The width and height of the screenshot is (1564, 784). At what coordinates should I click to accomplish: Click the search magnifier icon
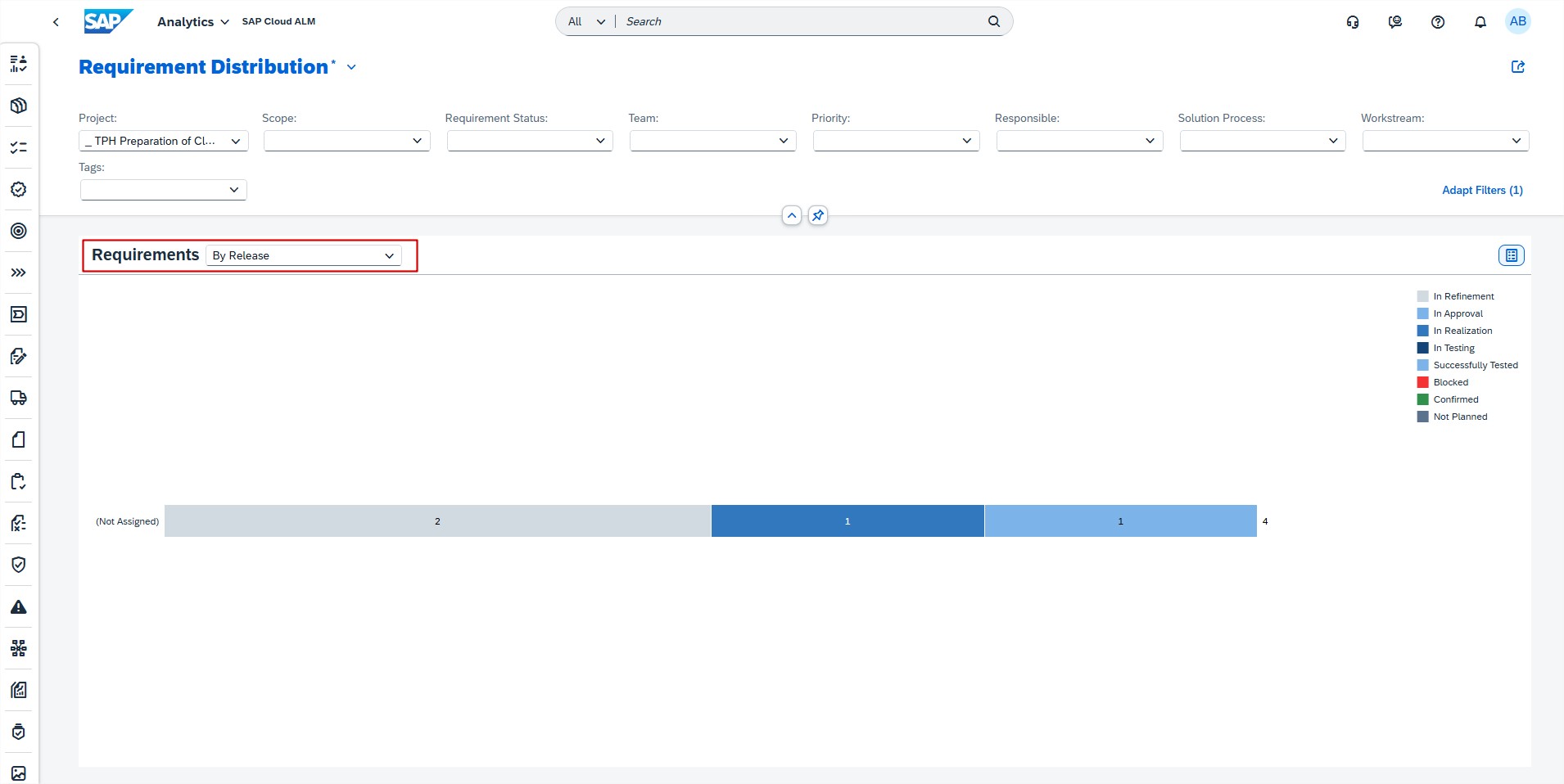coord(993,21)
